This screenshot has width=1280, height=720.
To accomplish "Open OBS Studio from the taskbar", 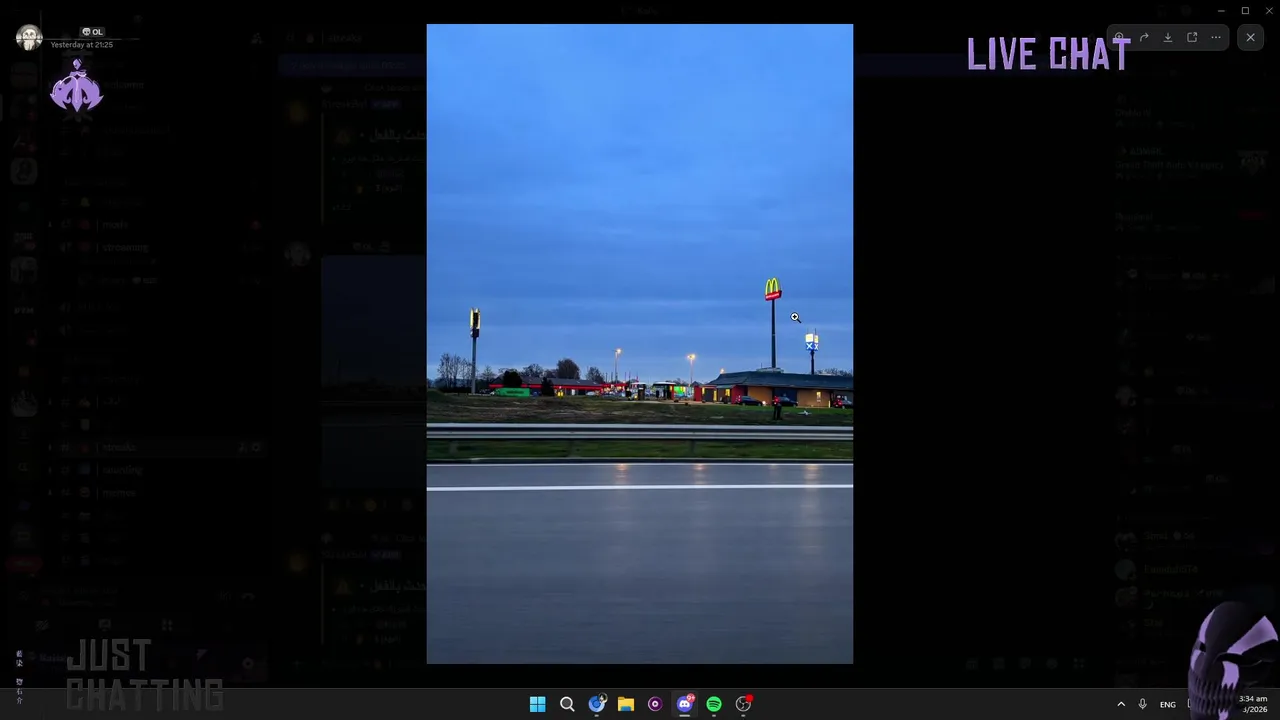I will coord(743,704).
